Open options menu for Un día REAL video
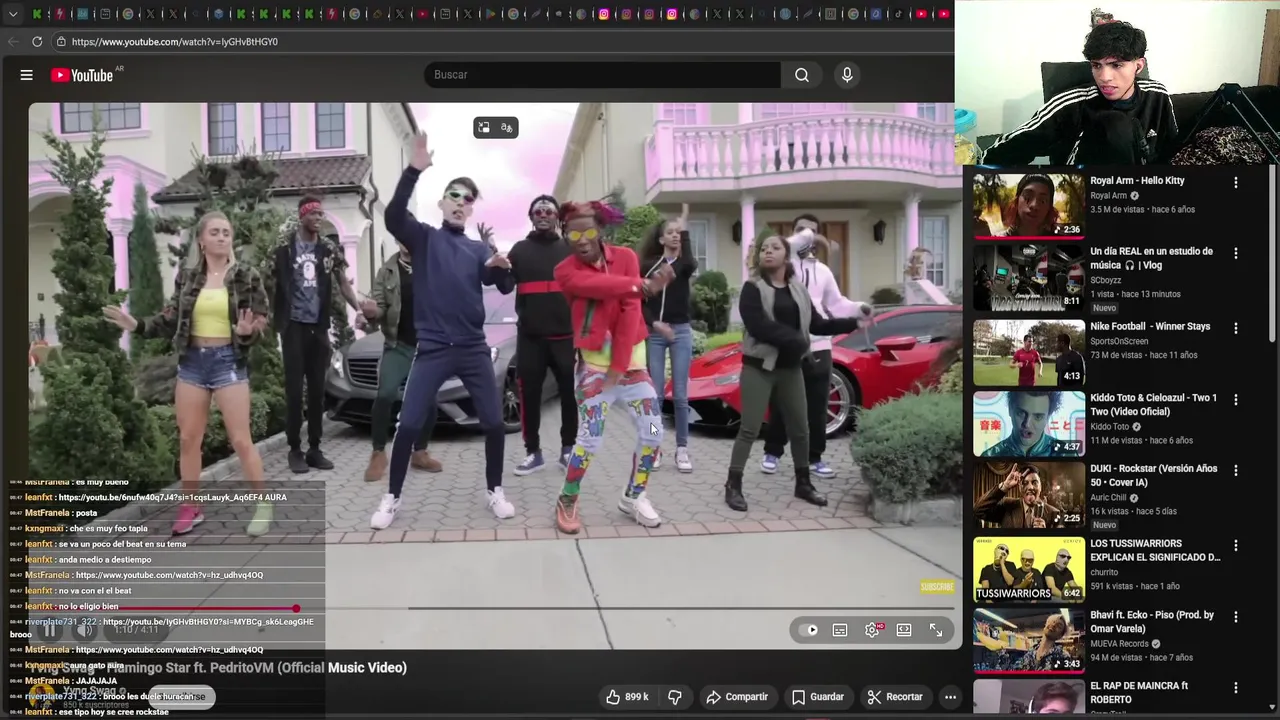The image size is (1280, 720). [1236, 253]
